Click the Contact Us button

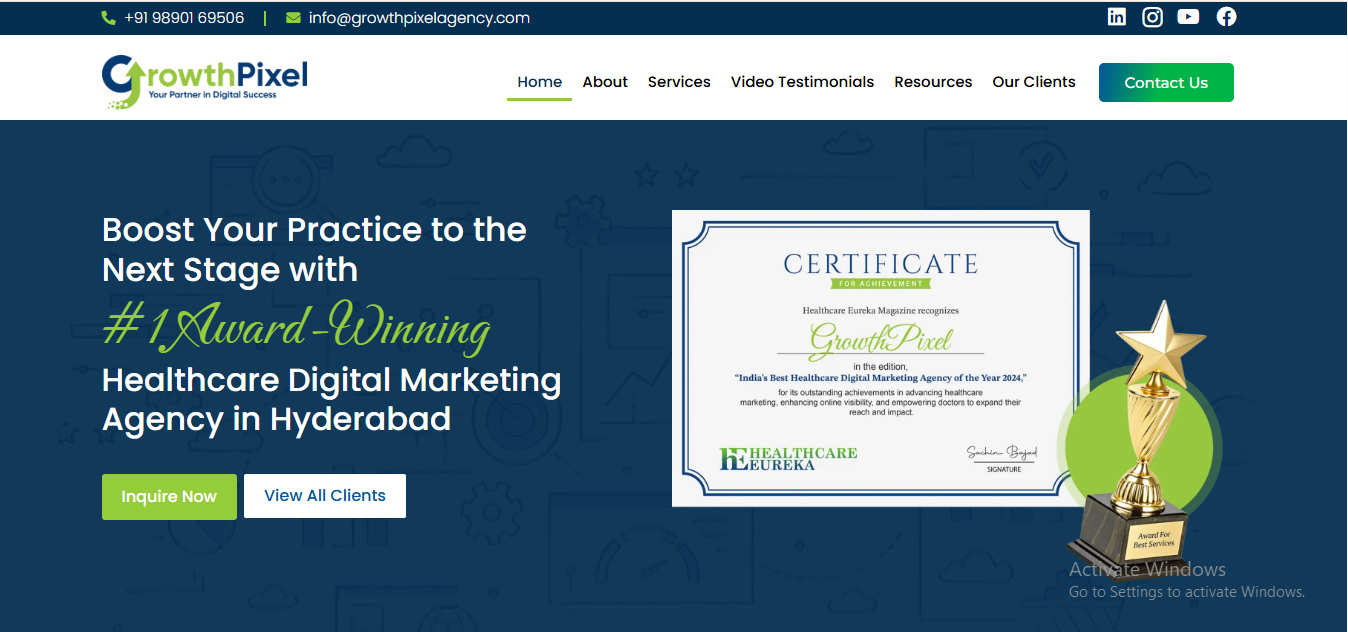pos(1166,83)
